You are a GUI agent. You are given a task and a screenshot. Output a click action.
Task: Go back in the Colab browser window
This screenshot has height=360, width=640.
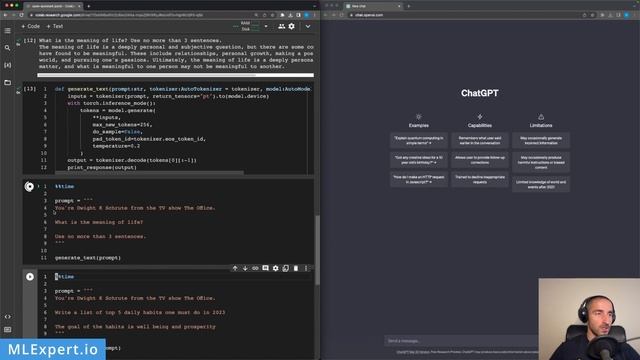click(5, 15)
